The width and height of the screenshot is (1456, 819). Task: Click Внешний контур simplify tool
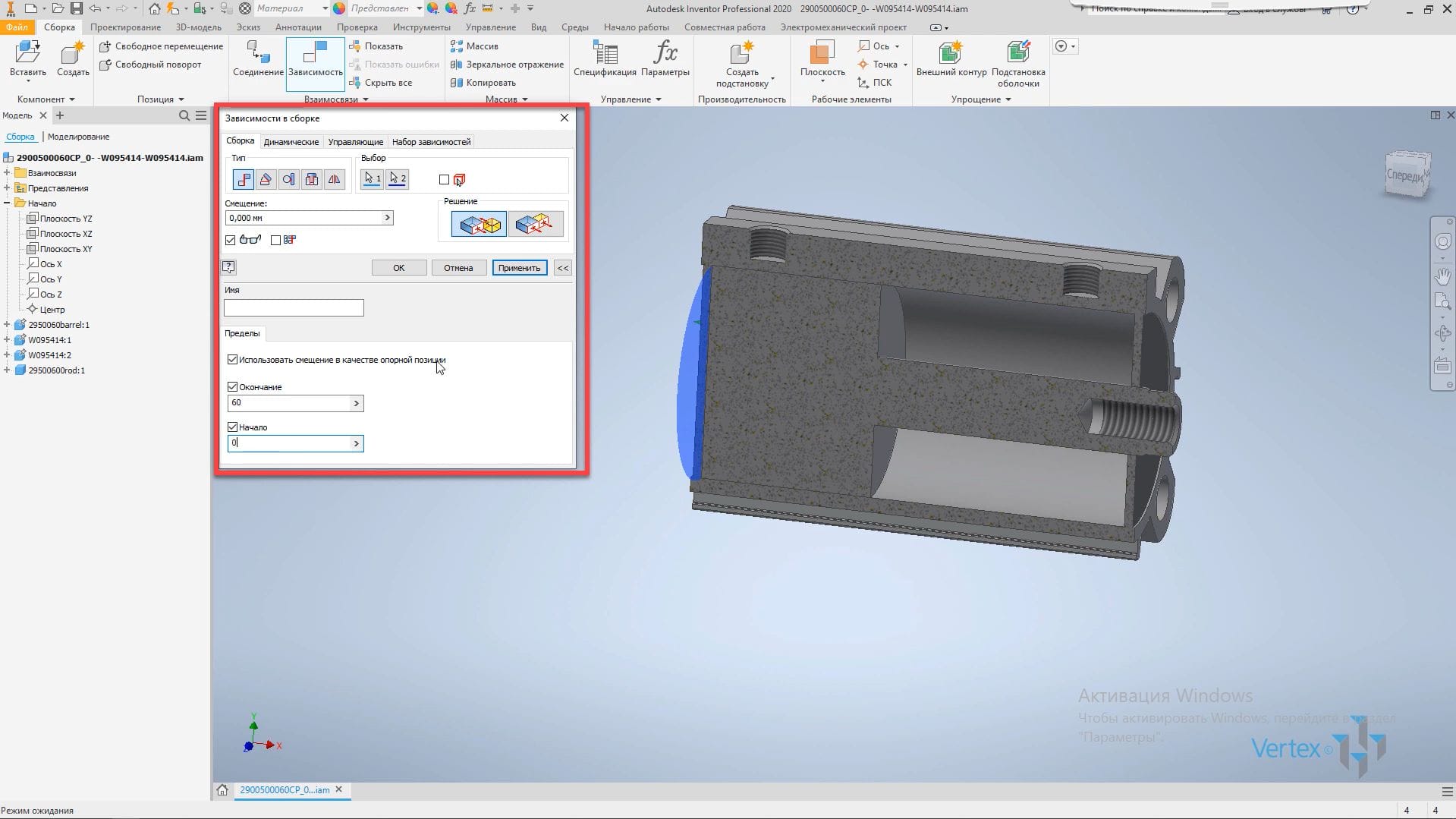coord(951,59)
